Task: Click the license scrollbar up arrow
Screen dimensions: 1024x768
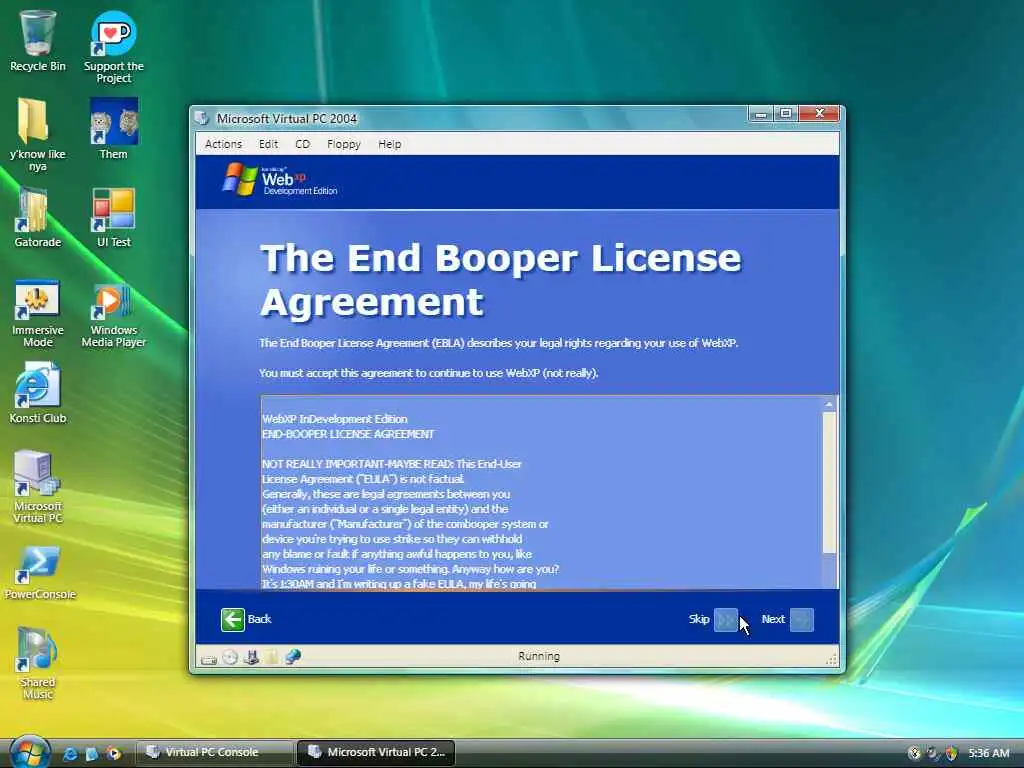Action: coord(829,405)
